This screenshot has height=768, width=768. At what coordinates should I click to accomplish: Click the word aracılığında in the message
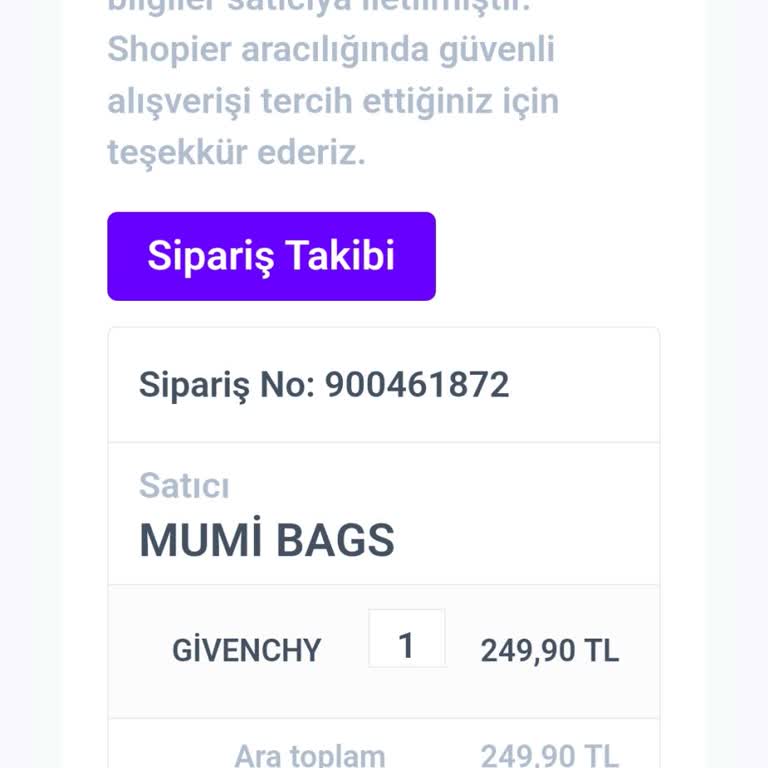click(x=319, y=49)
